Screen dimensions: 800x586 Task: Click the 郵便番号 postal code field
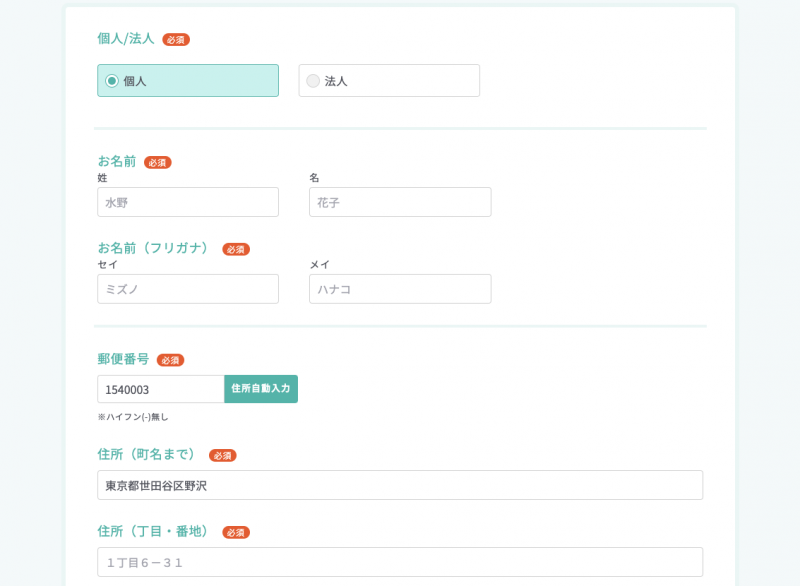click(160, 389)
